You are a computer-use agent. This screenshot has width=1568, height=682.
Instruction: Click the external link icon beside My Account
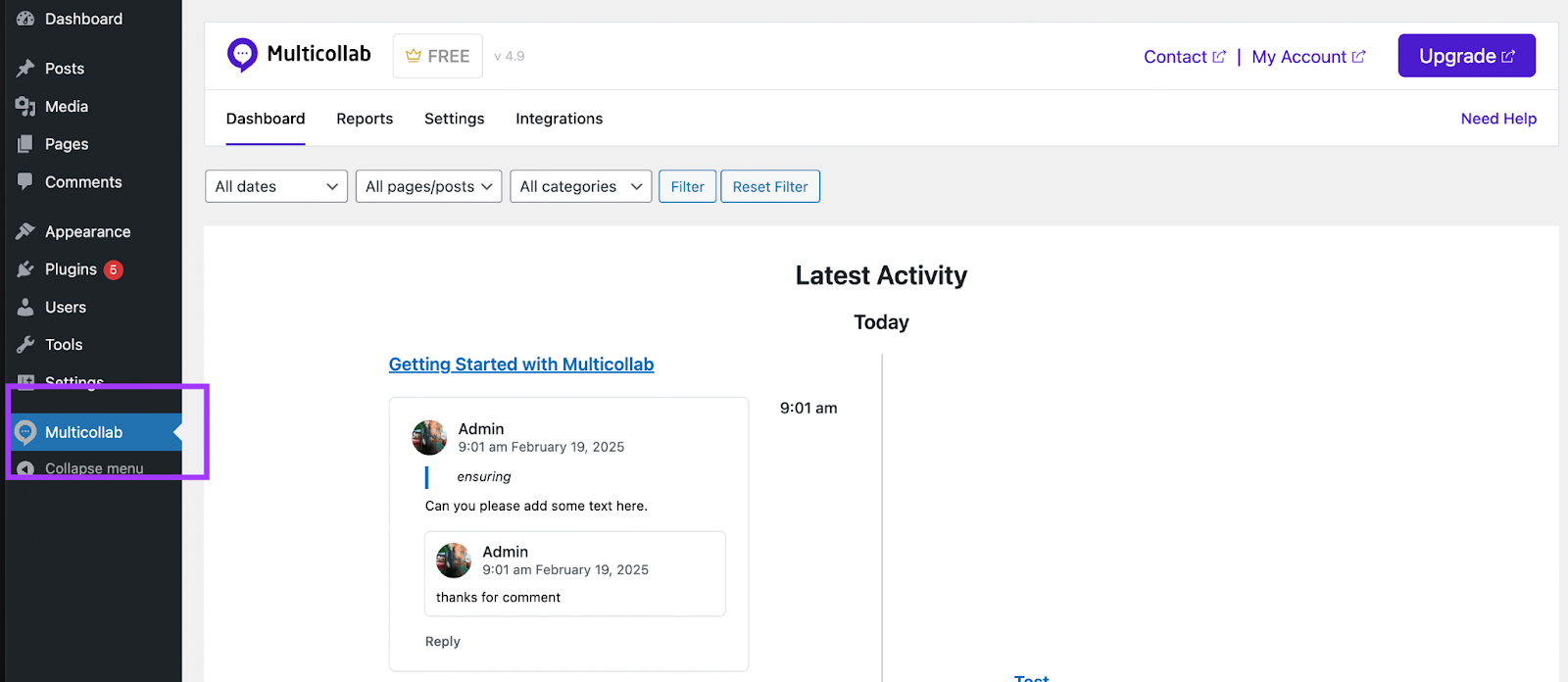click(1358, 57)
